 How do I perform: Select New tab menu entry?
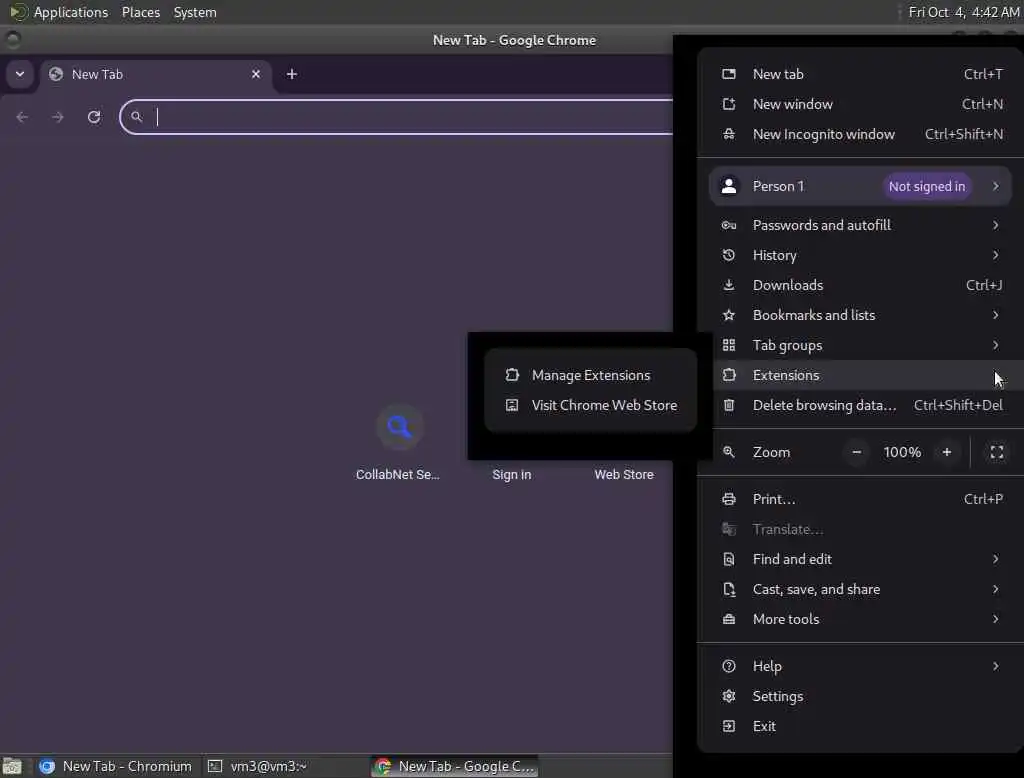click(861, 74)
